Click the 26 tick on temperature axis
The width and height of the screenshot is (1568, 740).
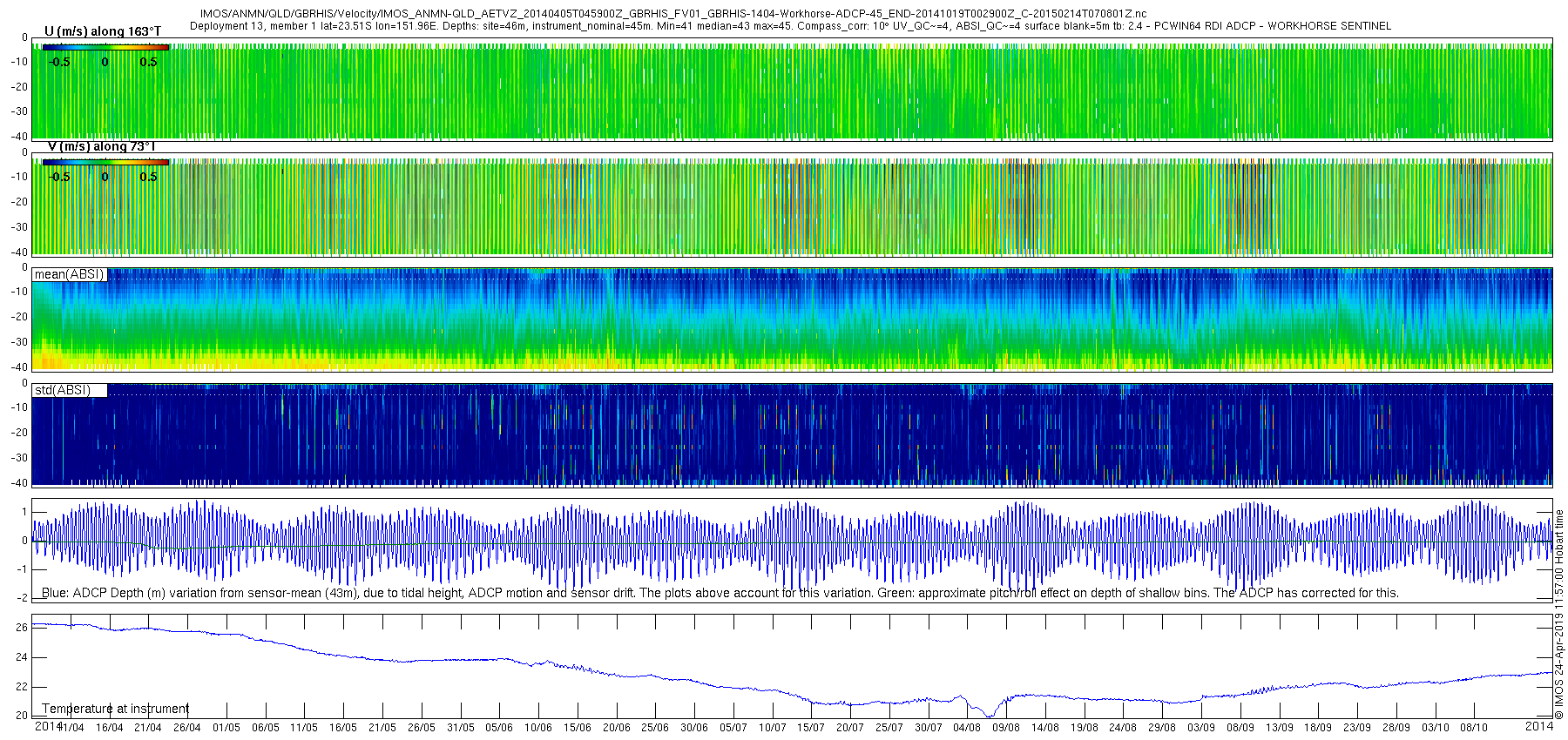click(22, 627)
